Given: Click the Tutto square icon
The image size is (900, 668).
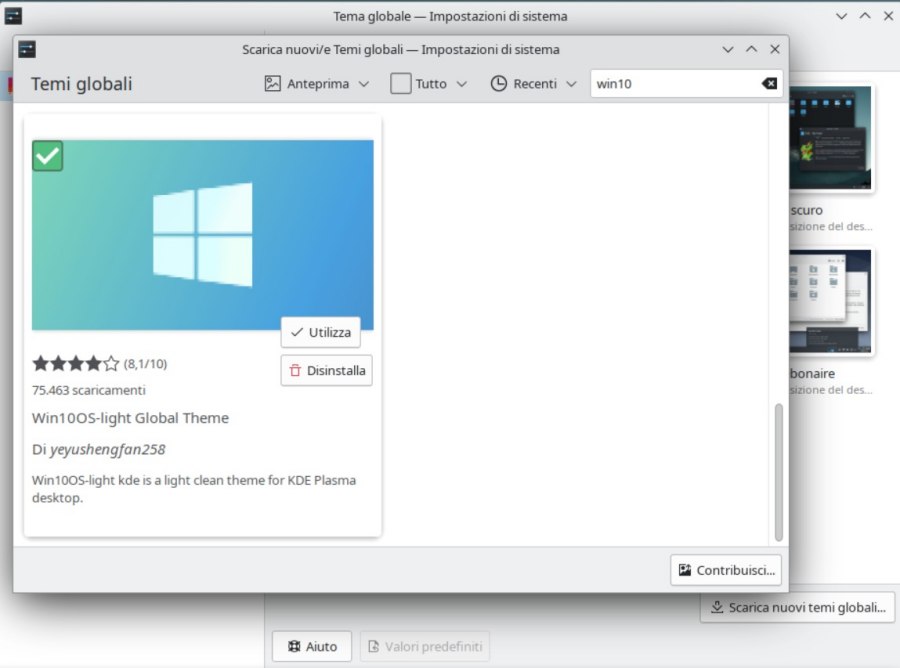Looking at the screenshot, I should (401, 84).
